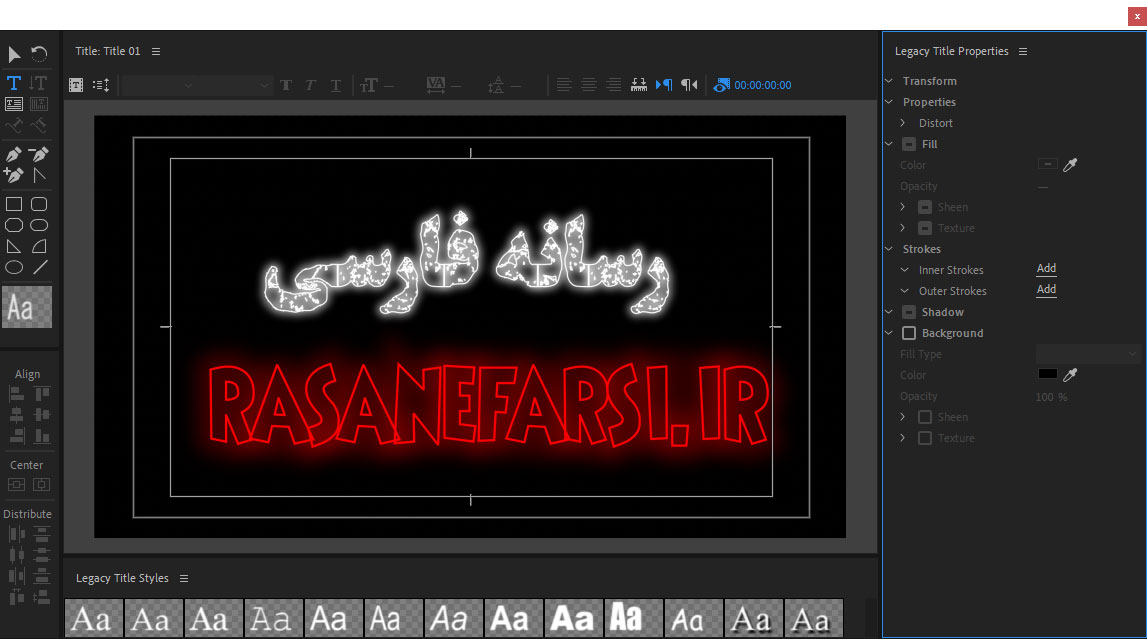Image resolution: width=1147 pixels, height=639 pixels.
Task: Select the Add Anchor Point tool
Action: pyautogui.click(x=14, y=175)
